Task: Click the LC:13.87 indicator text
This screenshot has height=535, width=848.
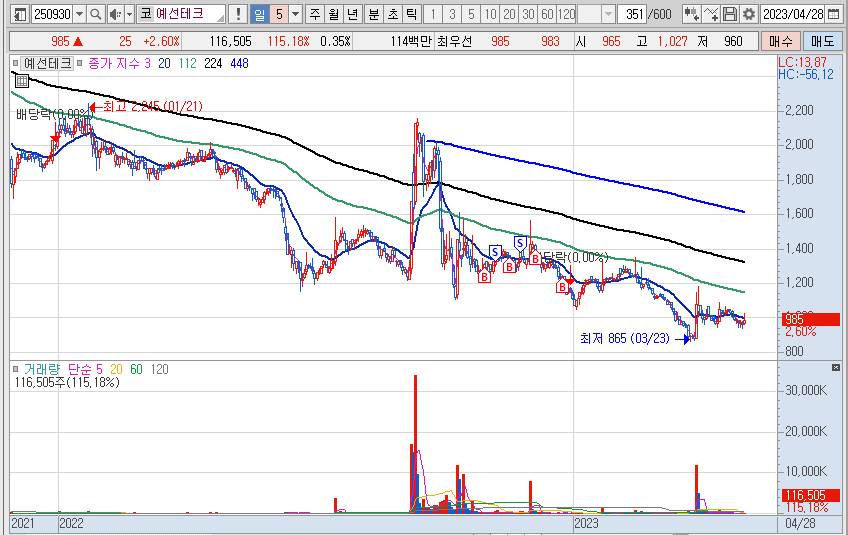Action: coord(803,62)
